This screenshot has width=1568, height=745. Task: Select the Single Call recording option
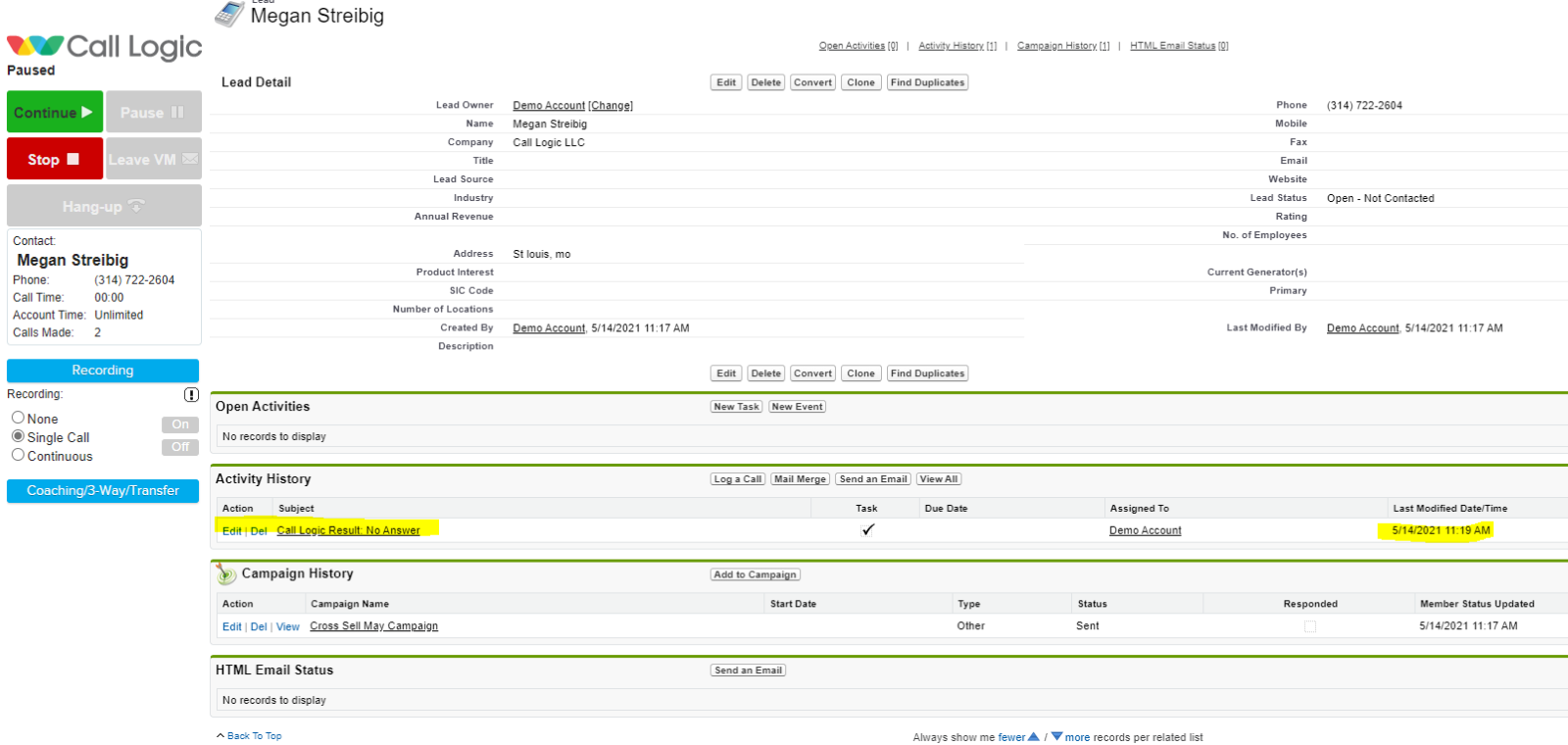tap(18, 436)
